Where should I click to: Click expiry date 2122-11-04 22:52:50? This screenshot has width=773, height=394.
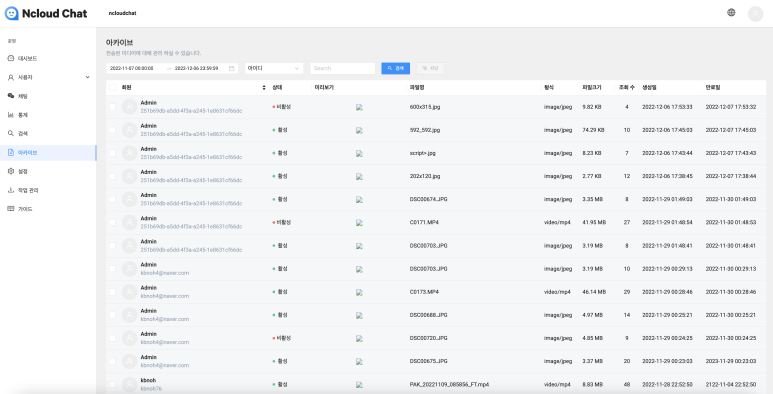pos(731,385)
